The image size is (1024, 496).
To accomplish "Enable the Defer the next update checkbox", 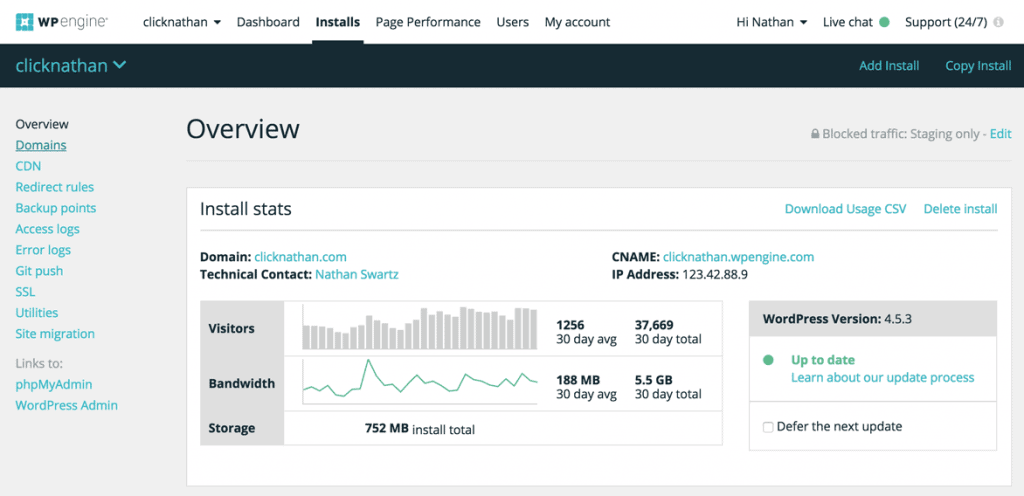I will point(769,427).
